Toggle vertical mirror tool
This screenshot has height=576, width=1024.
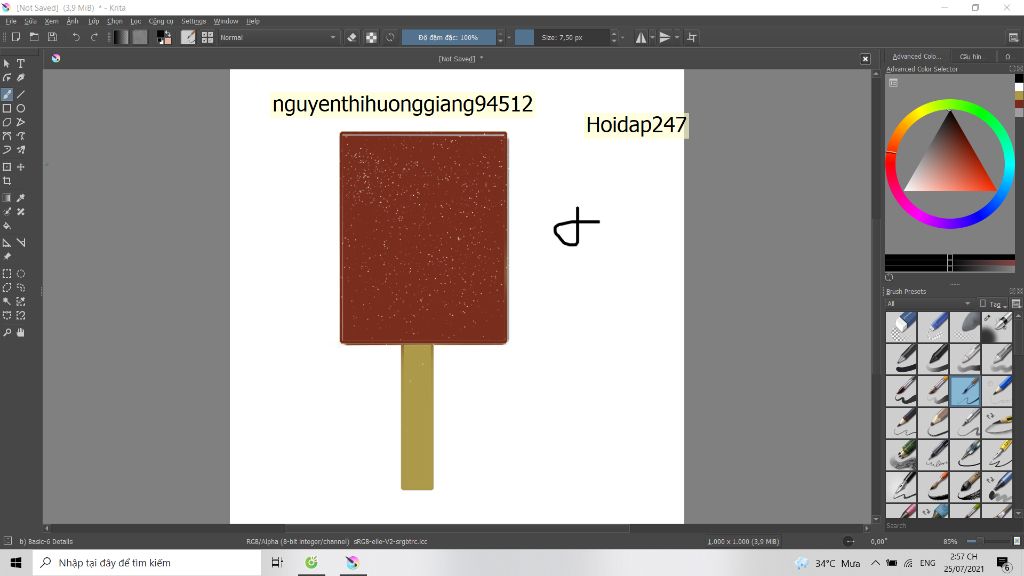[x=665, y=37]
